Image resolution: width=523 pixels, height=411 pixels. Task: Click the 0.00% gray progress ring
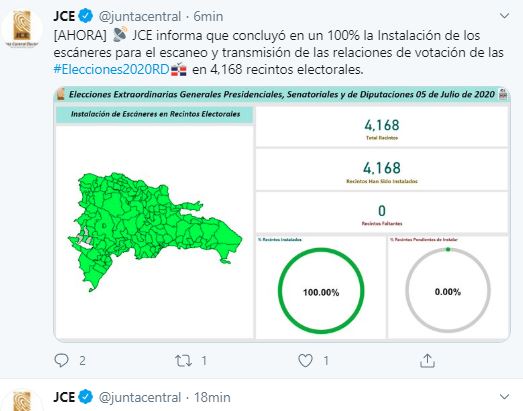[x=448, y=290]
